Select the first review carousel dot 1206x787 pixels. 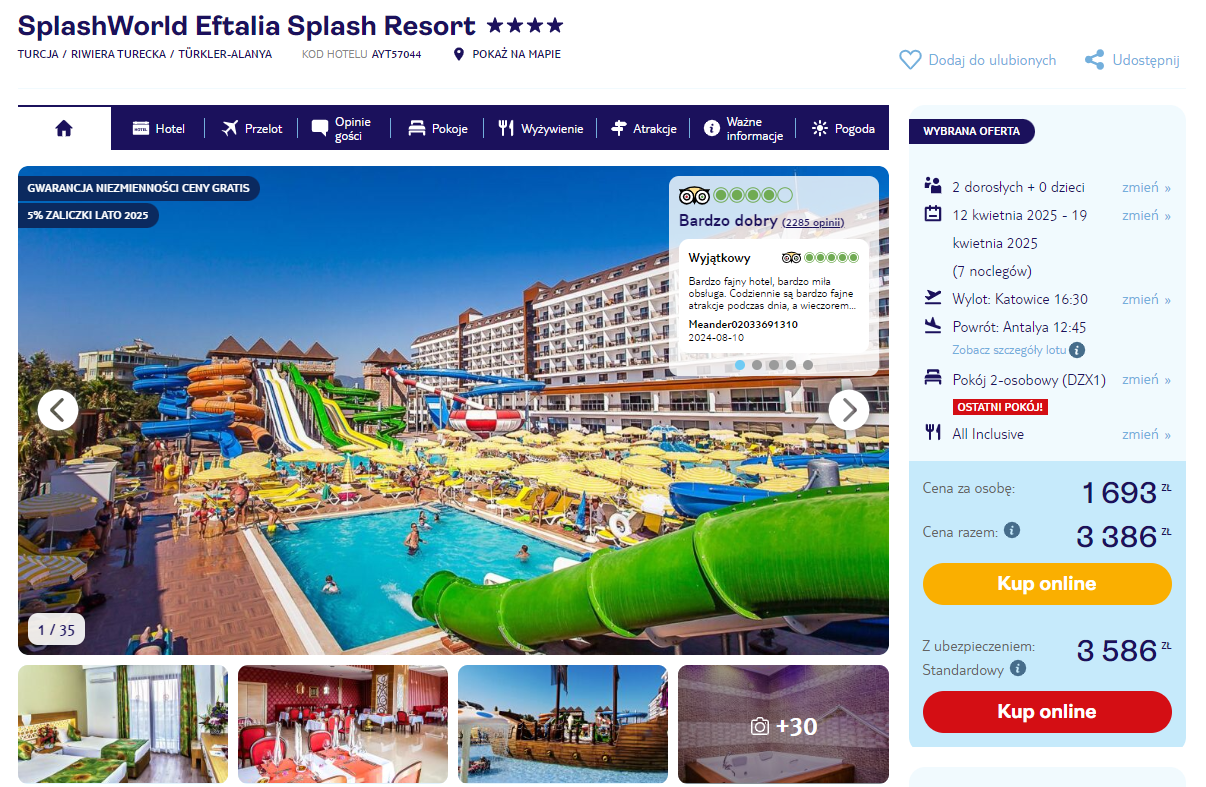pos(740,365)
